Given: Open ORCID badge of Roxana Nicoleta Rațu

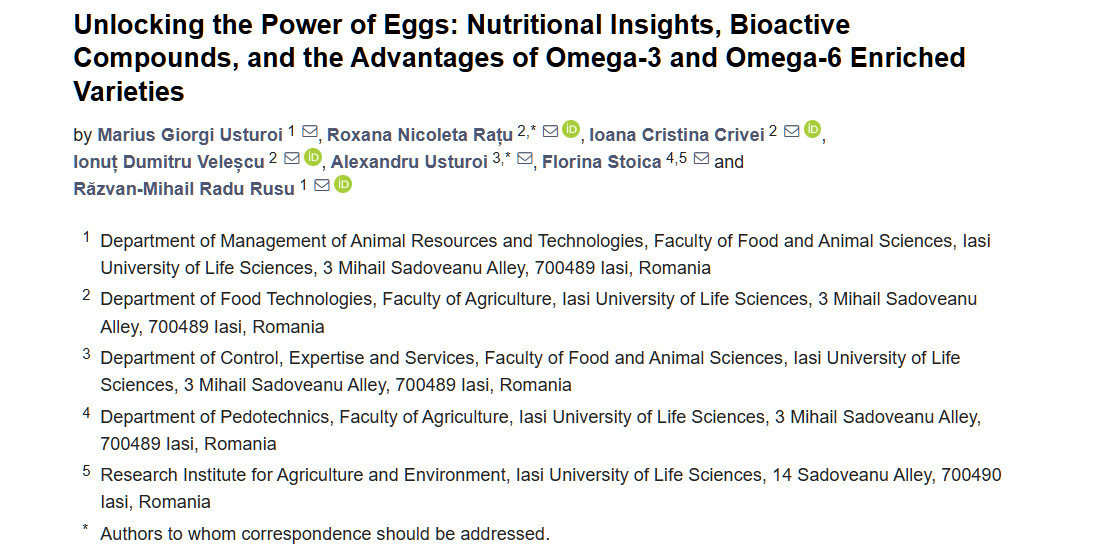Looking at the screenshot, I should tap(571, 130).
